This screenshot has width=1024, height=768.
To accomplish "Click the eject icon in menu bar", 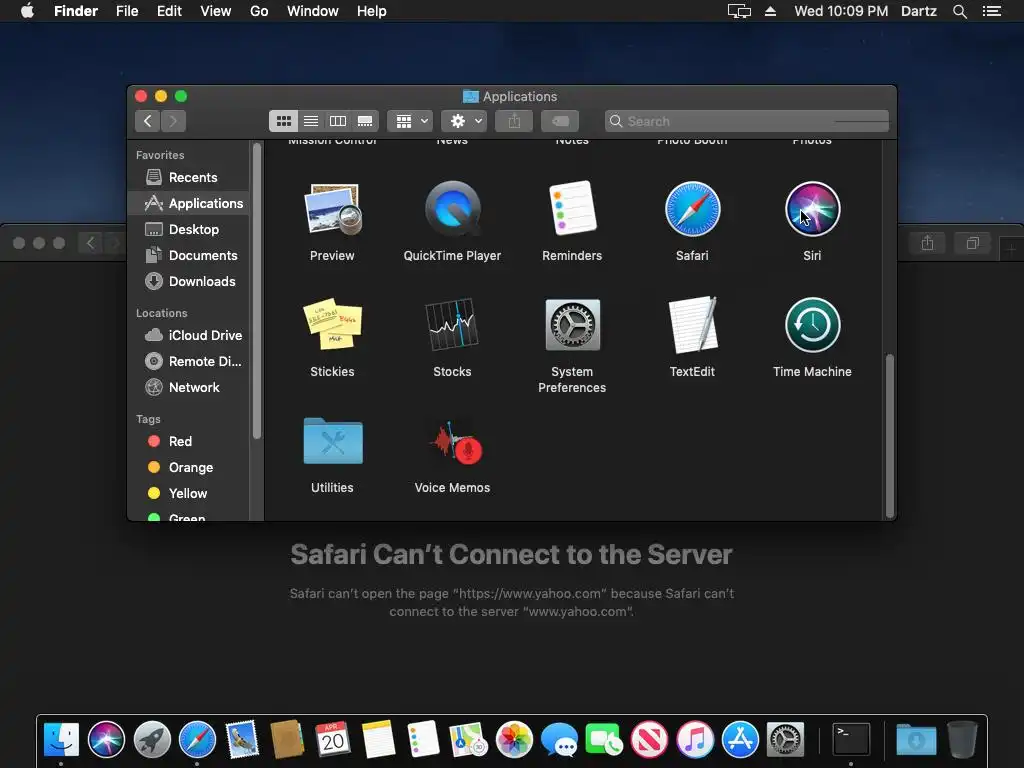I will [x=771, y=11].
